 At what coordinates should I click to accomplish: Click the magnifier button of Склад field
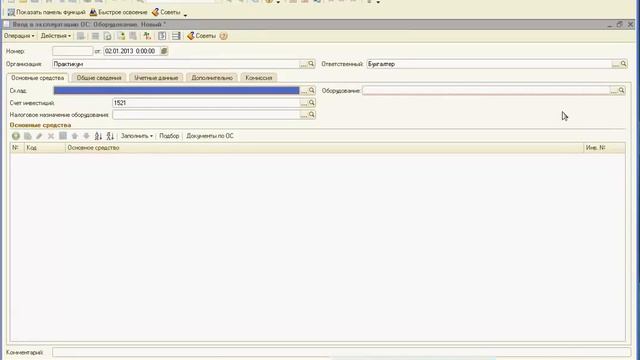[x=311, y=91]
